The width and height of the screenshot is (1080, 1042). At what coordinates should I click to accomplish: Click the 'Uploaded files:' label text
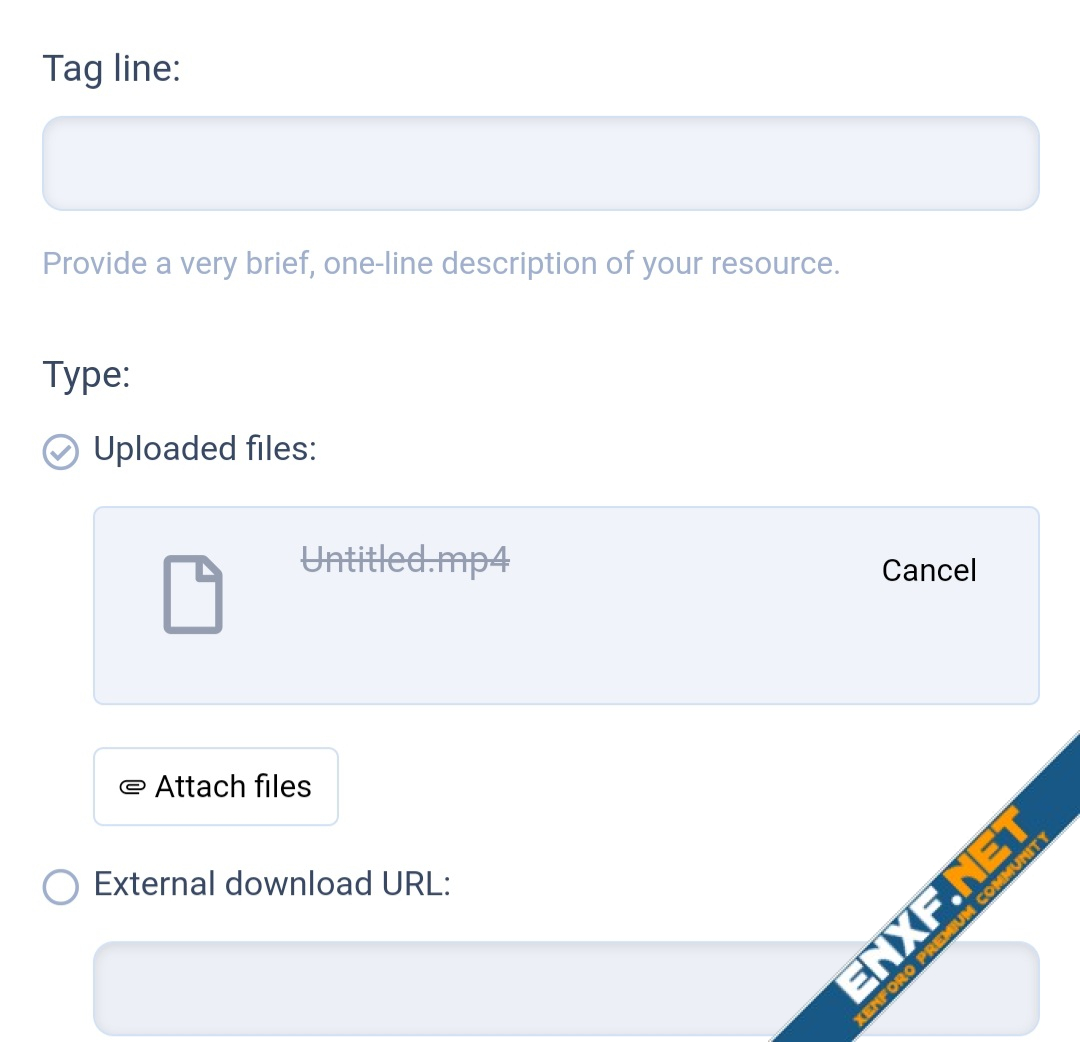tap(205, 449)
